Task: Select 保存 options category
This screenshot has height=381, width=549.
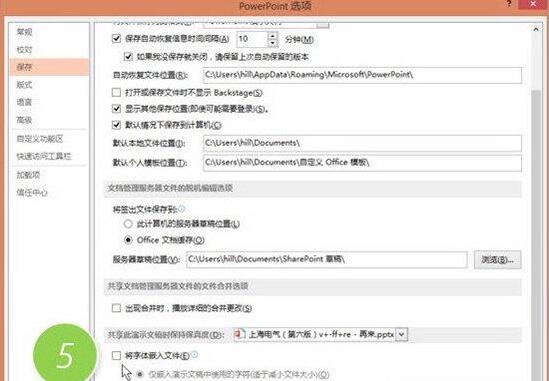Action: tap(49, 67)
